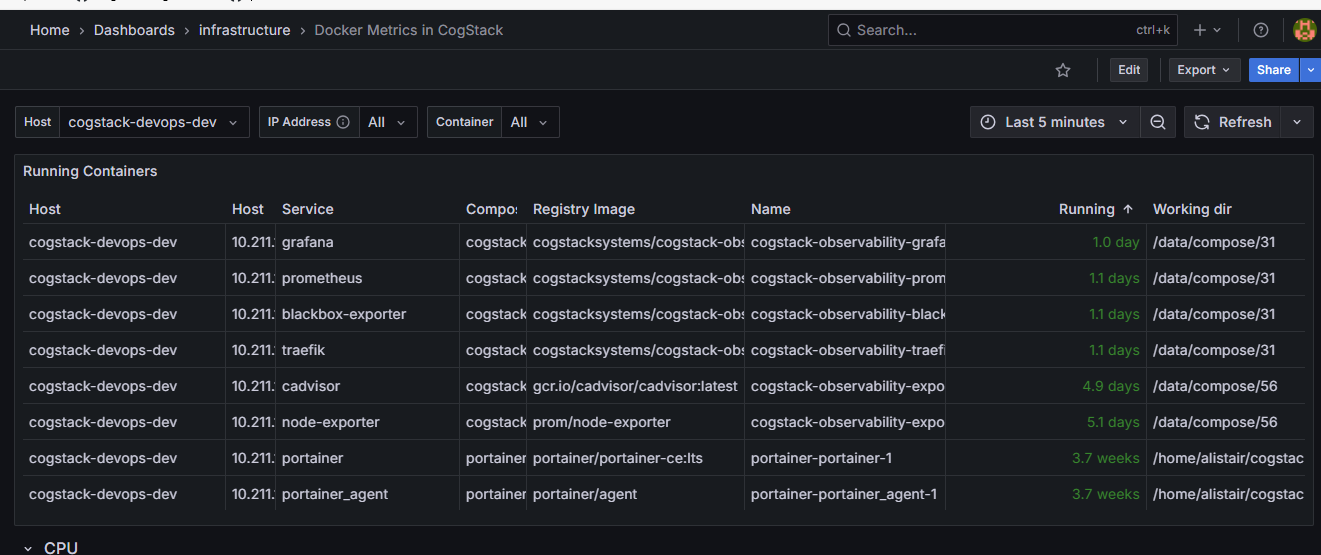This screenshot has width=1321, height=555.
Task: Click the blackbox-exporter service cell
Action: (367, 314)
